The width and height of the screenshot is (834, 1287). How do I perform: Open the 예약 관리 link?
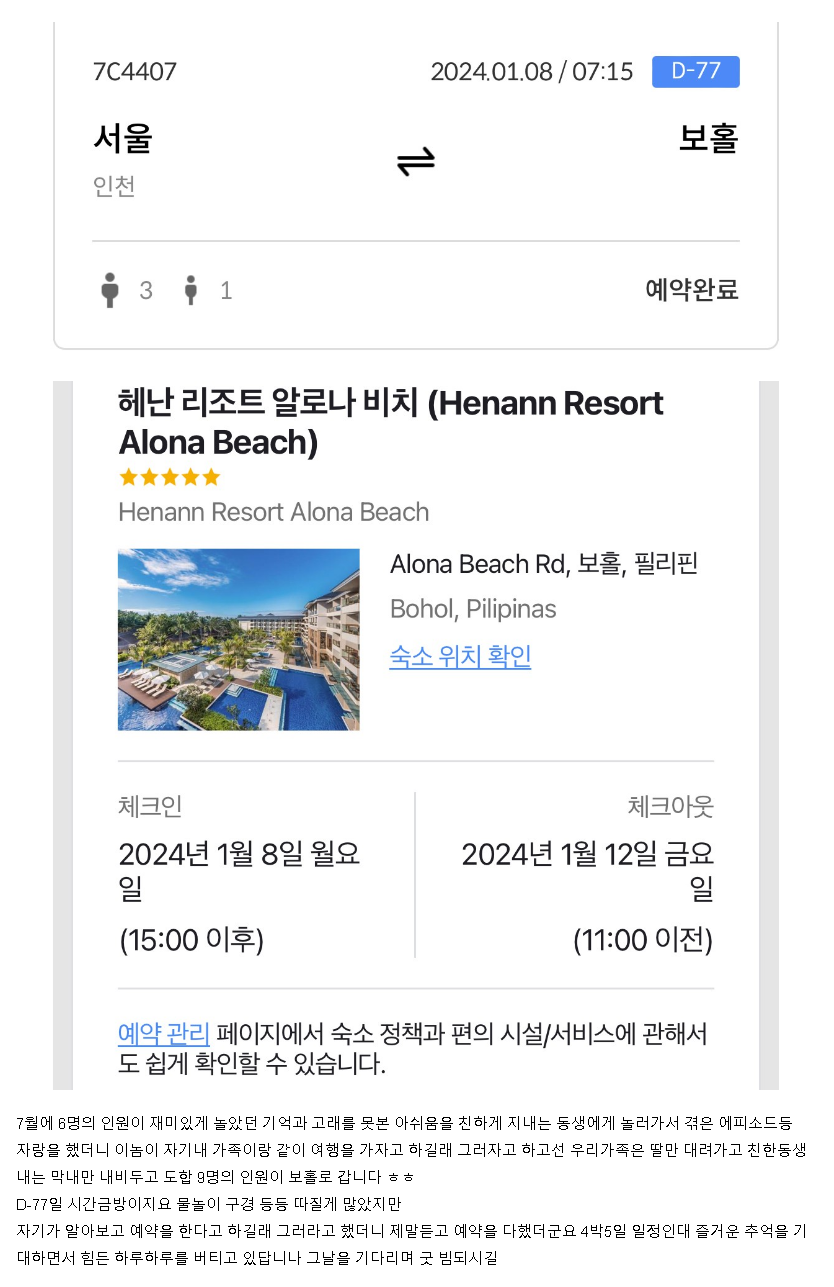(x=163, y=1033)
